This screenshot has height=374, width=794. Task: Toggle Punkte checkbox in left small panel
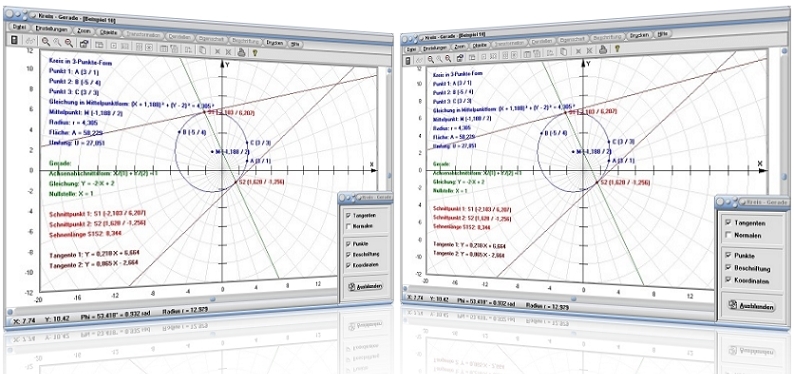348,244
